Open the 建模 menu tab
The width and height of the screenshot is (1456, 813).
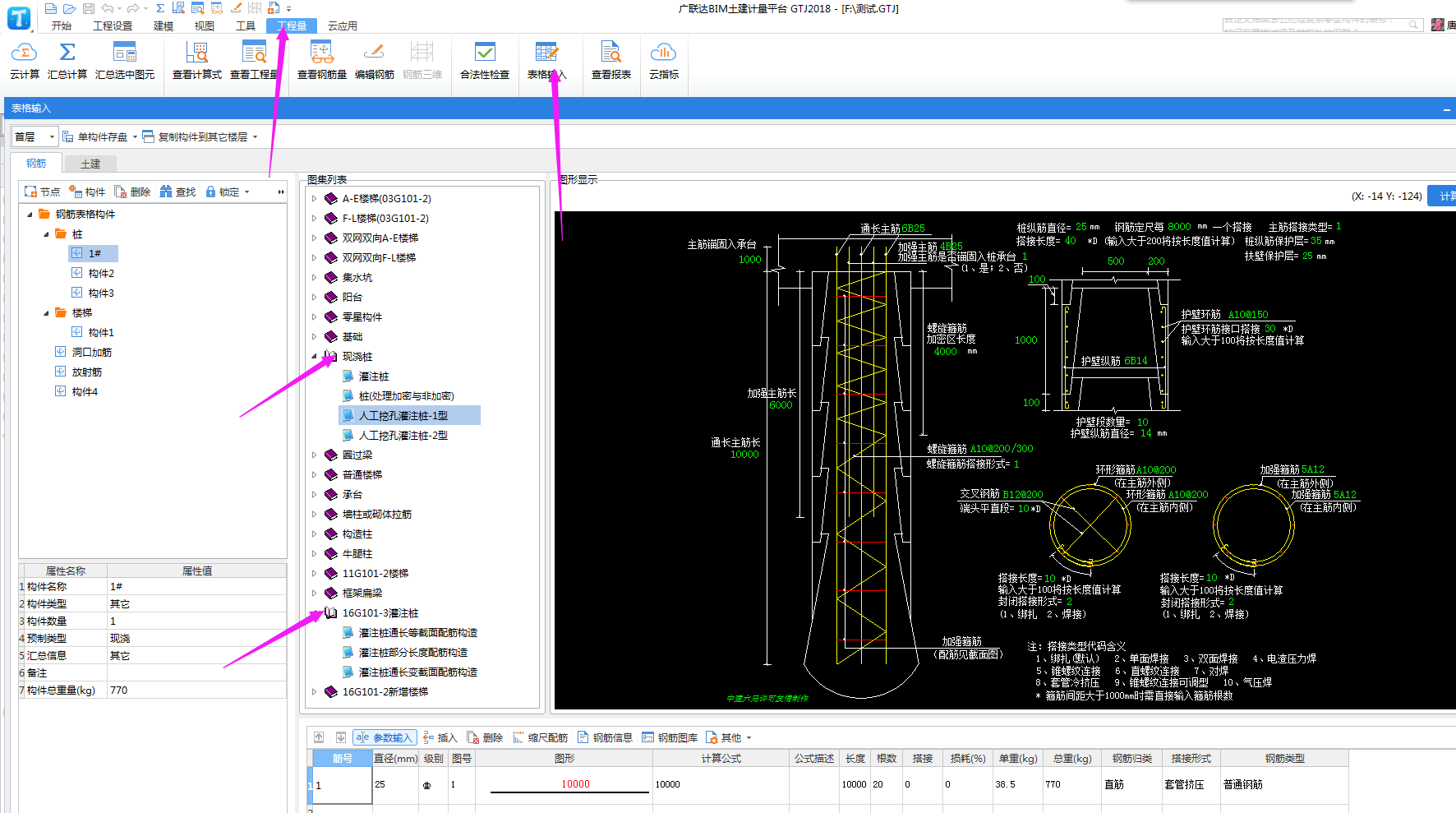tap(164, 25)
